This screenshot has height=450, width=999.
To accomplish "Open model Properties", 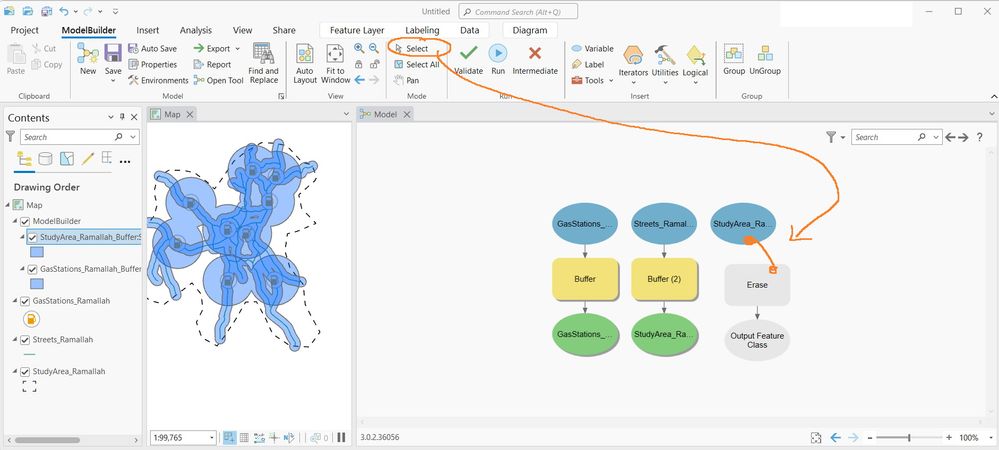I will [152, 64].
